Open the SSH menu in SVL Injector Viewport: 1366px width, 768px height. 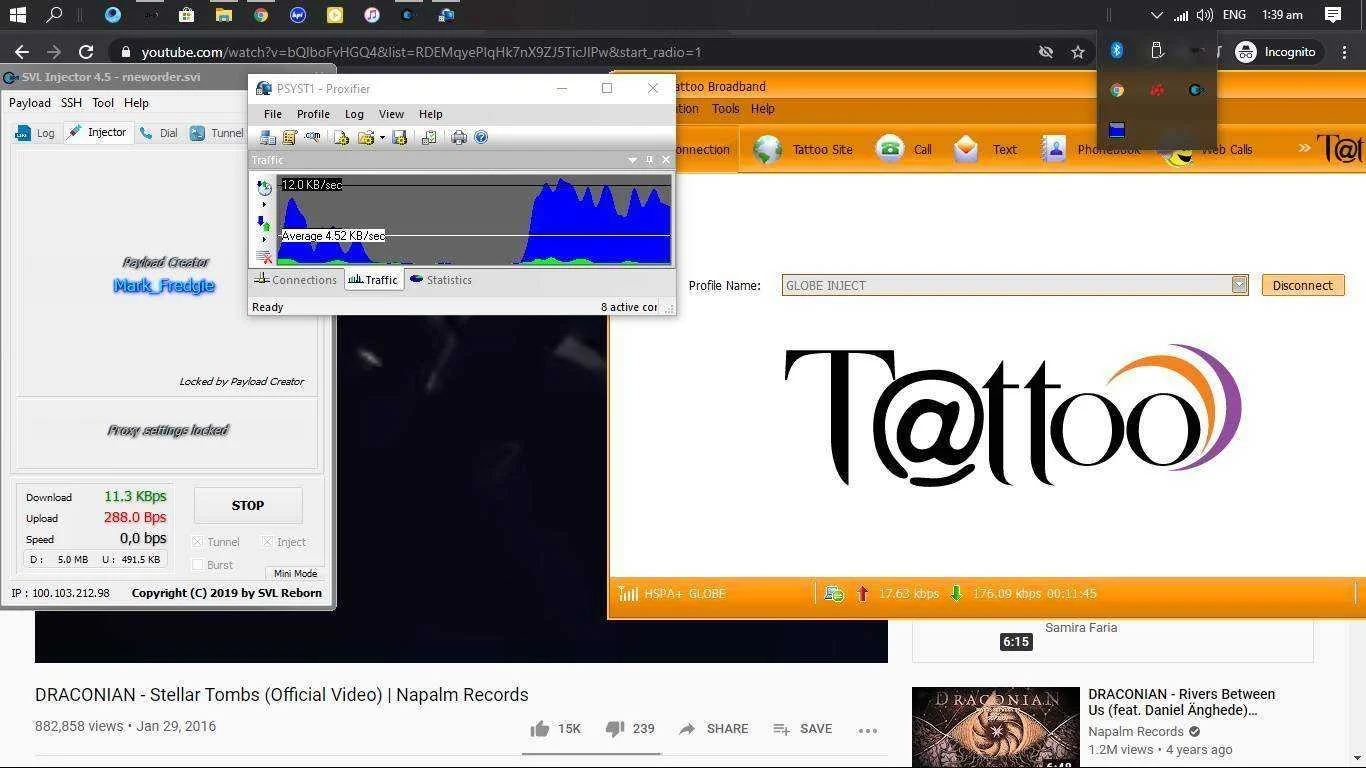pos(71,102)
